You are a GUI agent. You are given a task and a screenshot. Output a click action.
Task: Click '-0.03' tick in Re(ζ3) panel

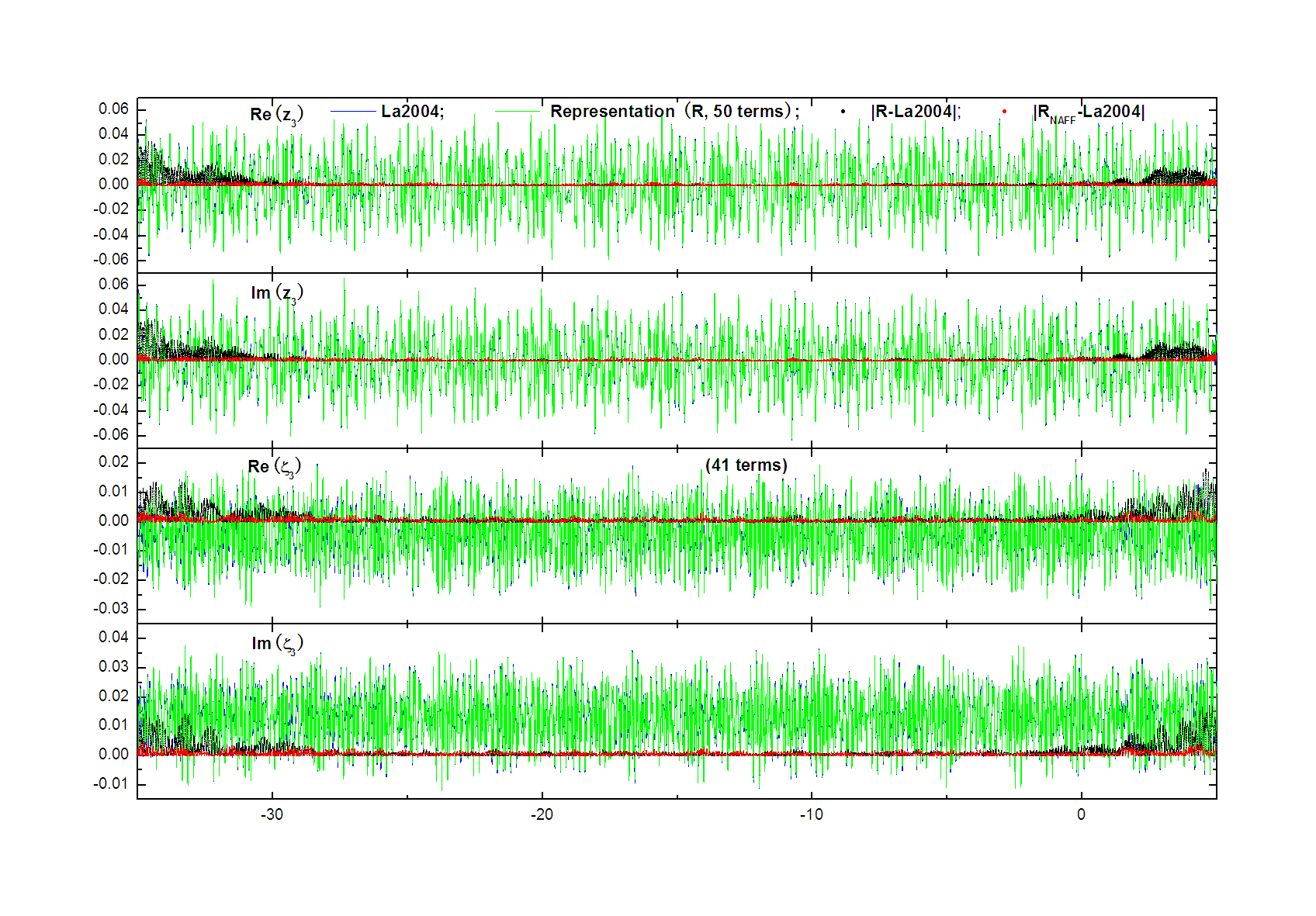pos(111,608)
